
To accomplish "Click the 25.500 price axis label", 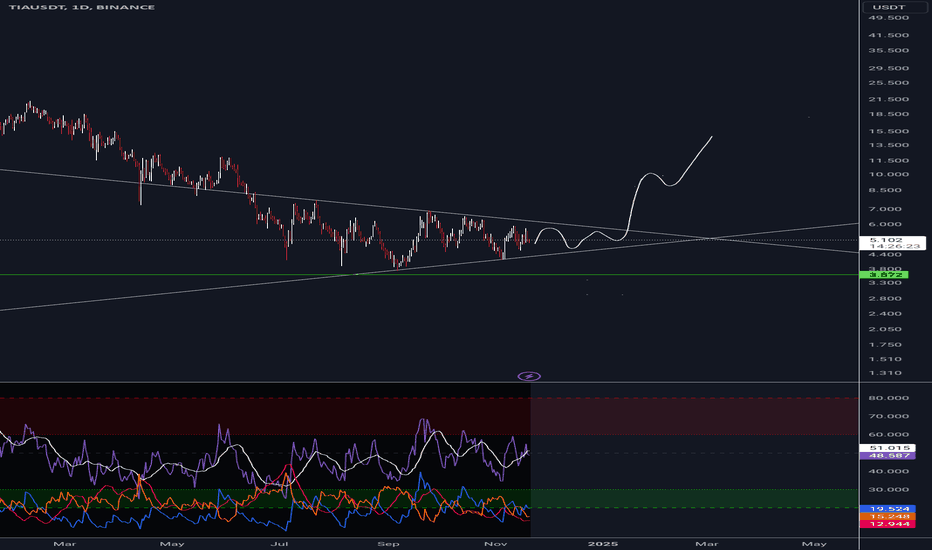I will tap(889, 83).
